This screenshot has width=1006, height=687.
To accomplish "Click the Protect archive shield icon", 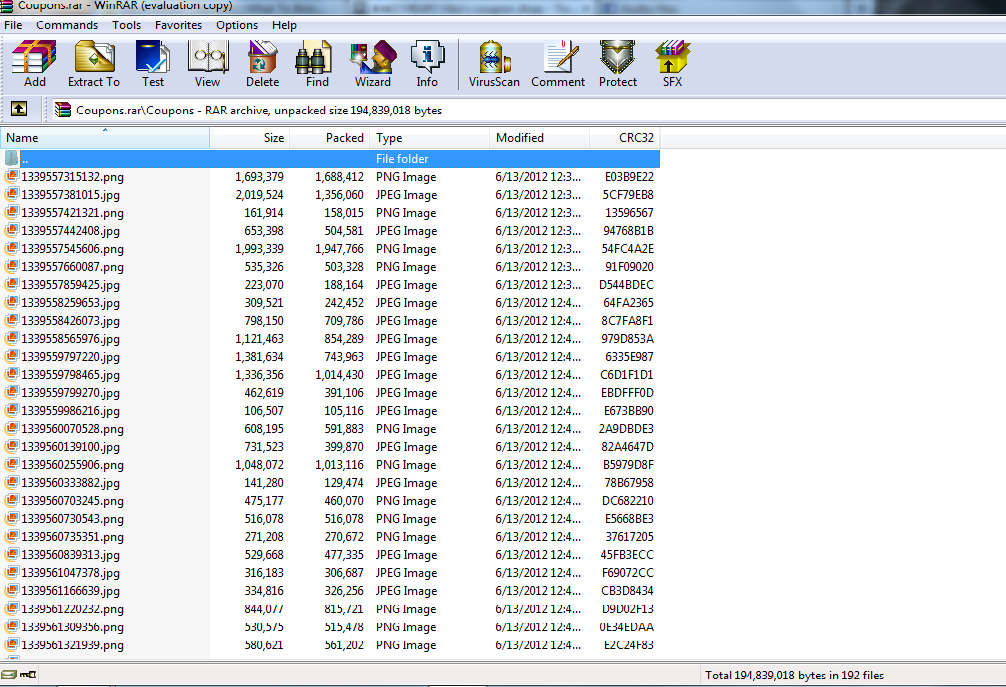I will tap(618, 64).
